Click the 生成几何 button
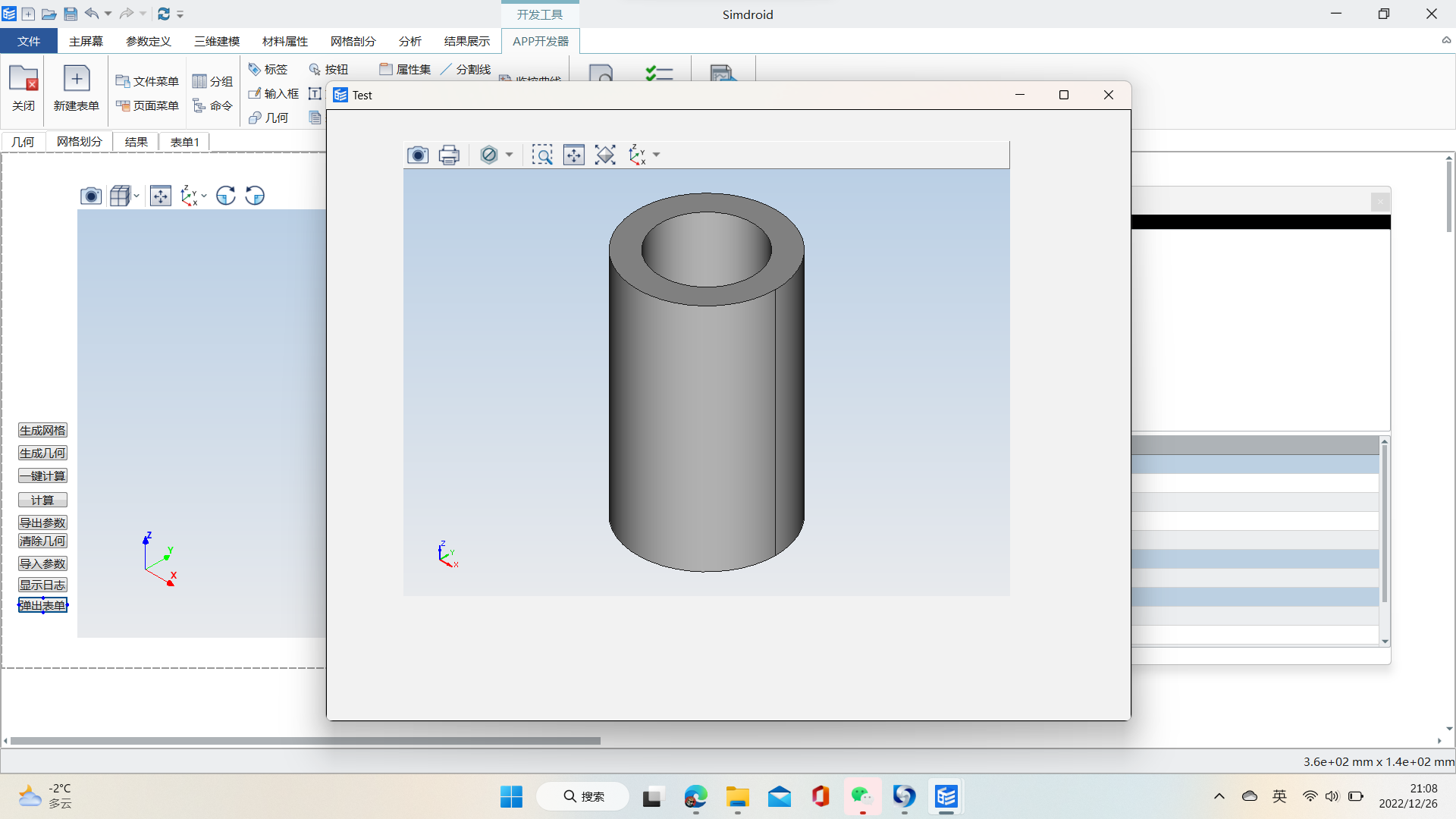The height and width of the screenshot is (819, 1456). [x=42, y=453]
